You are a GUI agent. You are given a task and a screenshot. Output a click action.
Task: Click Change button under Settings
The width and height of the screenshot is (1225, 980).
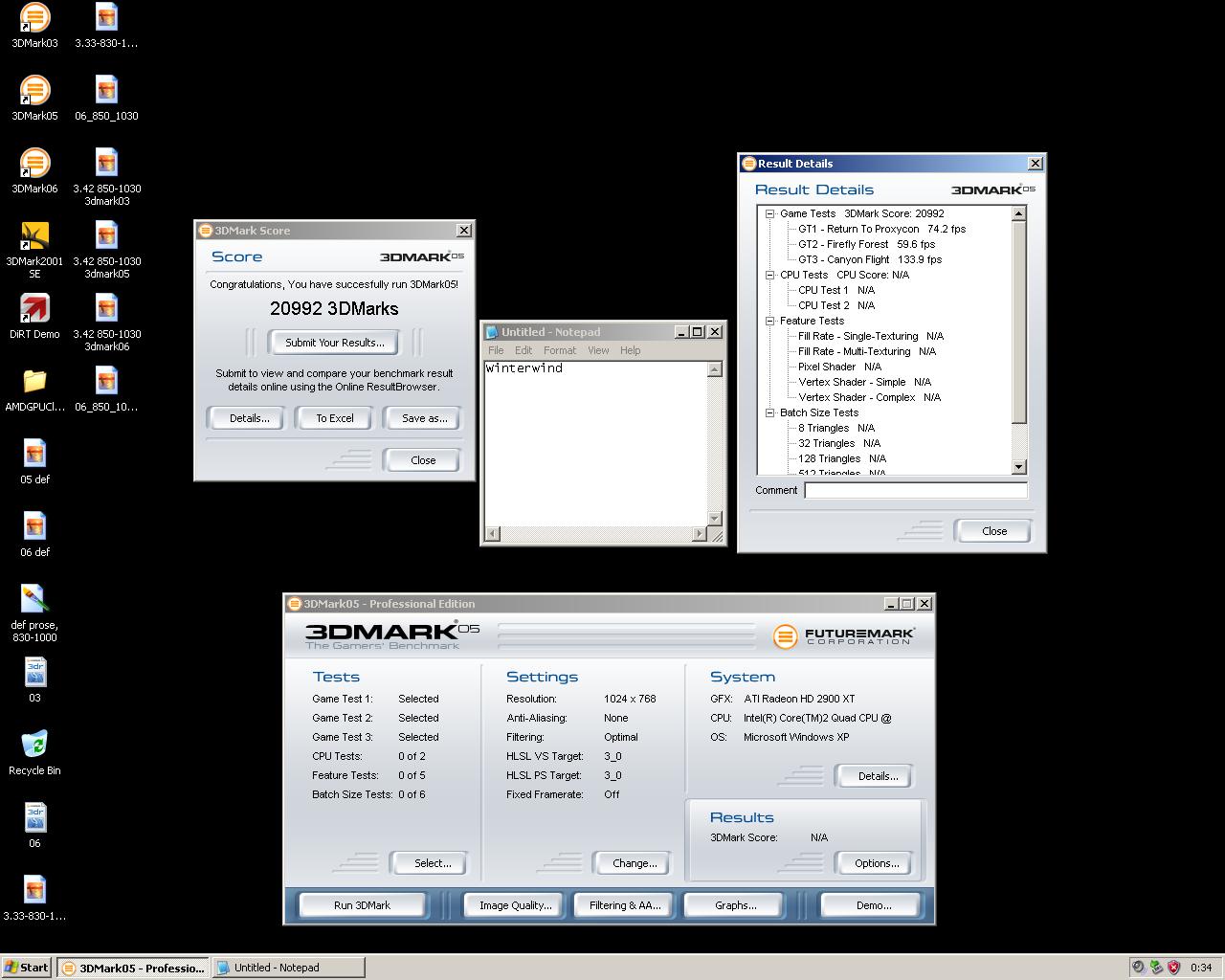click(x=635, y=863)
